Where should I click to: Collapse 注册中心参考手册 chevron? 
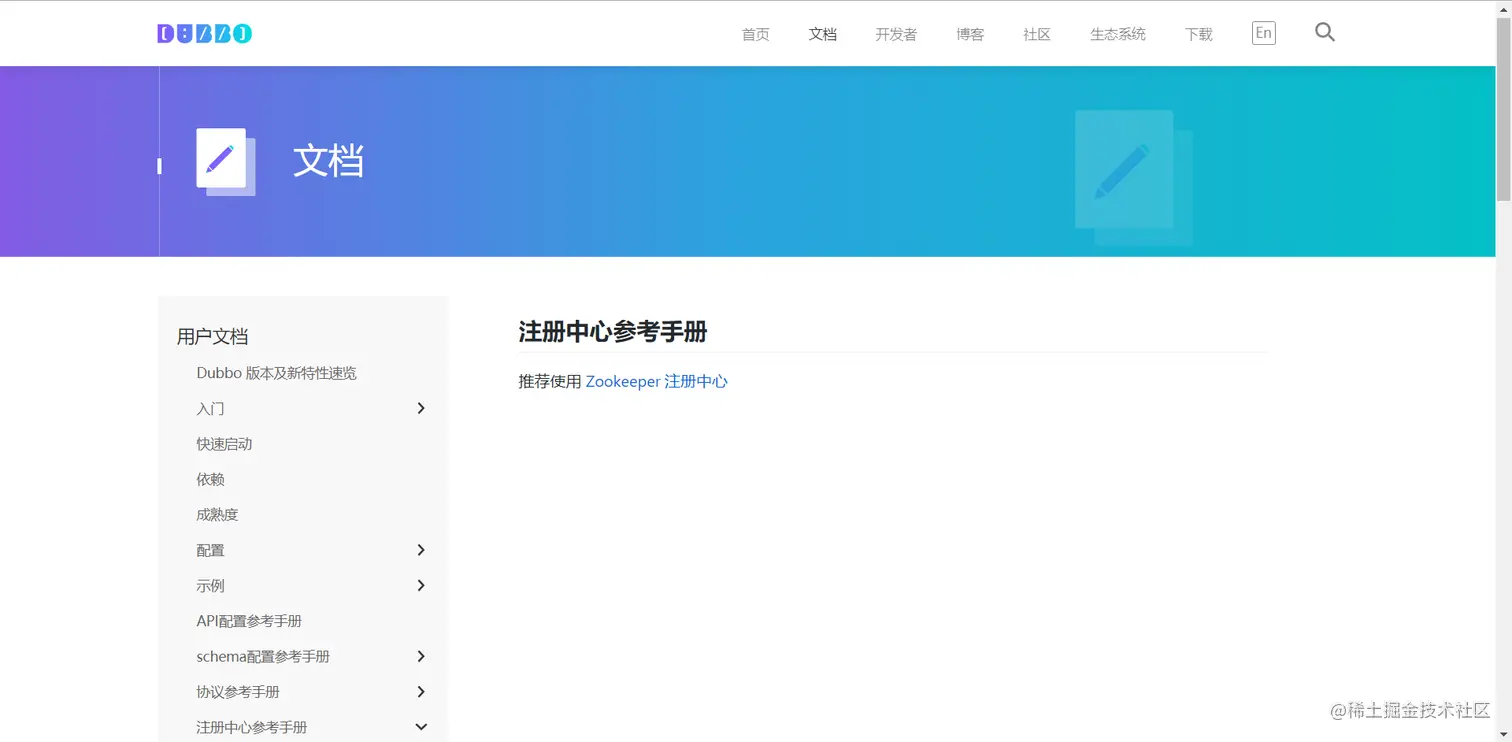[x=421, y=727]
